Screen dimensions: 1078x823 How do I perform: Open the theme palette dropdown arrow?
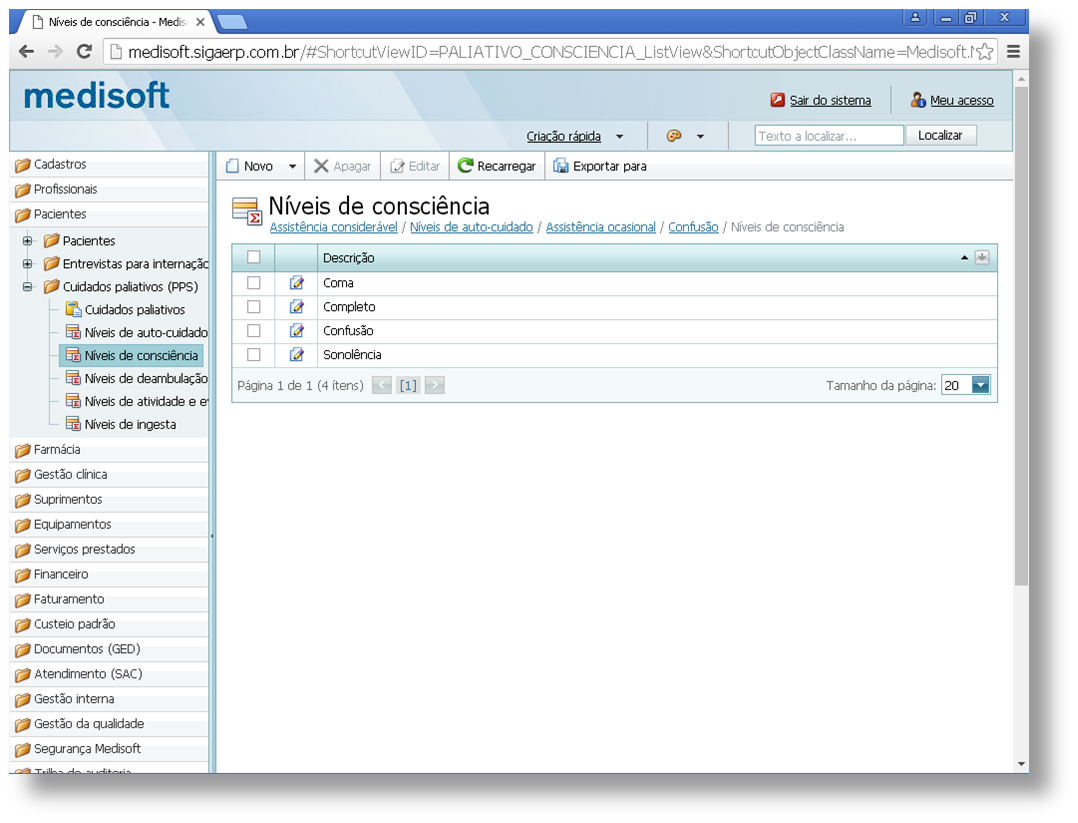point(700,136)
